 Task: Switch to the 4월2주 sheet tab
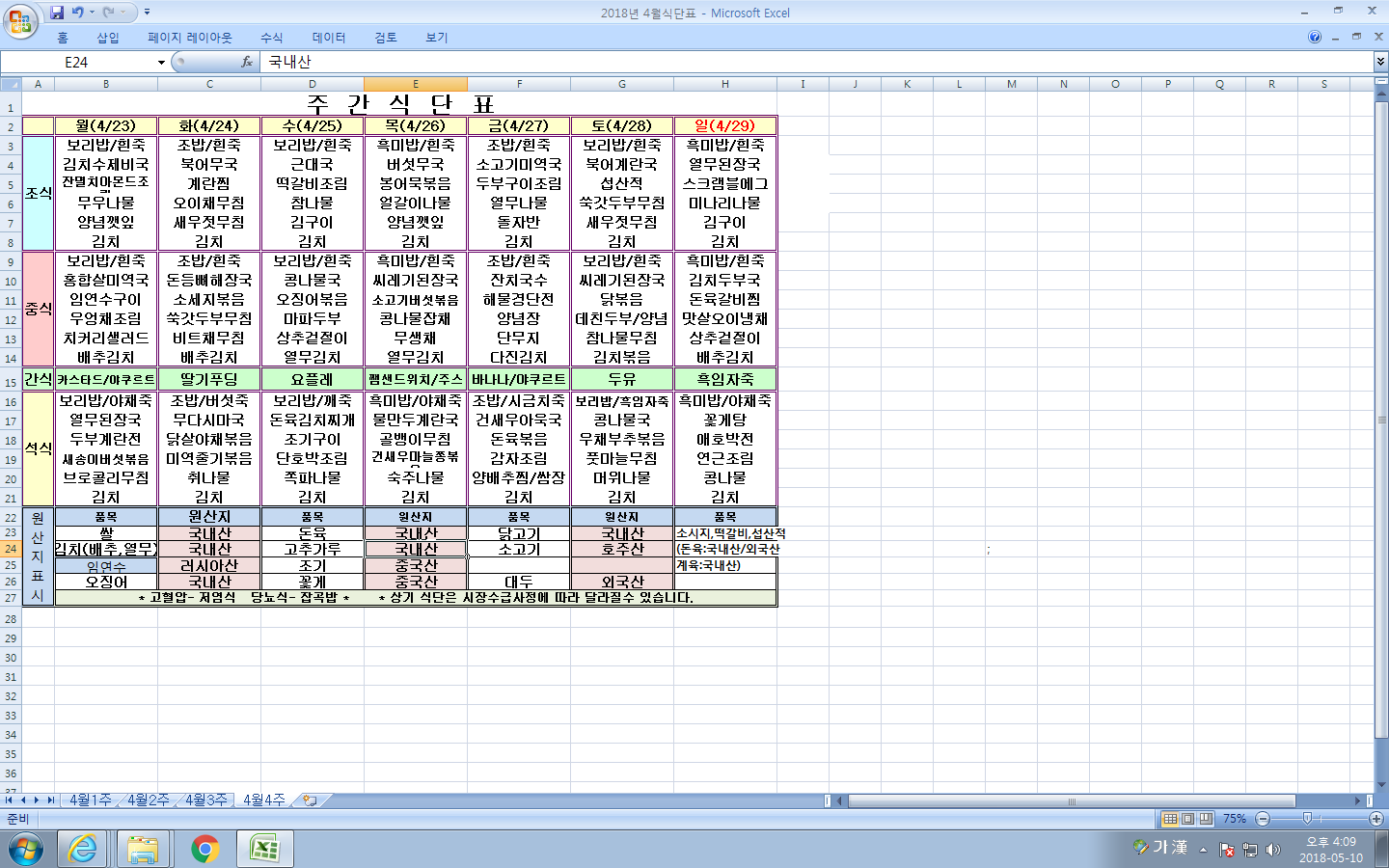pos(148,800)
